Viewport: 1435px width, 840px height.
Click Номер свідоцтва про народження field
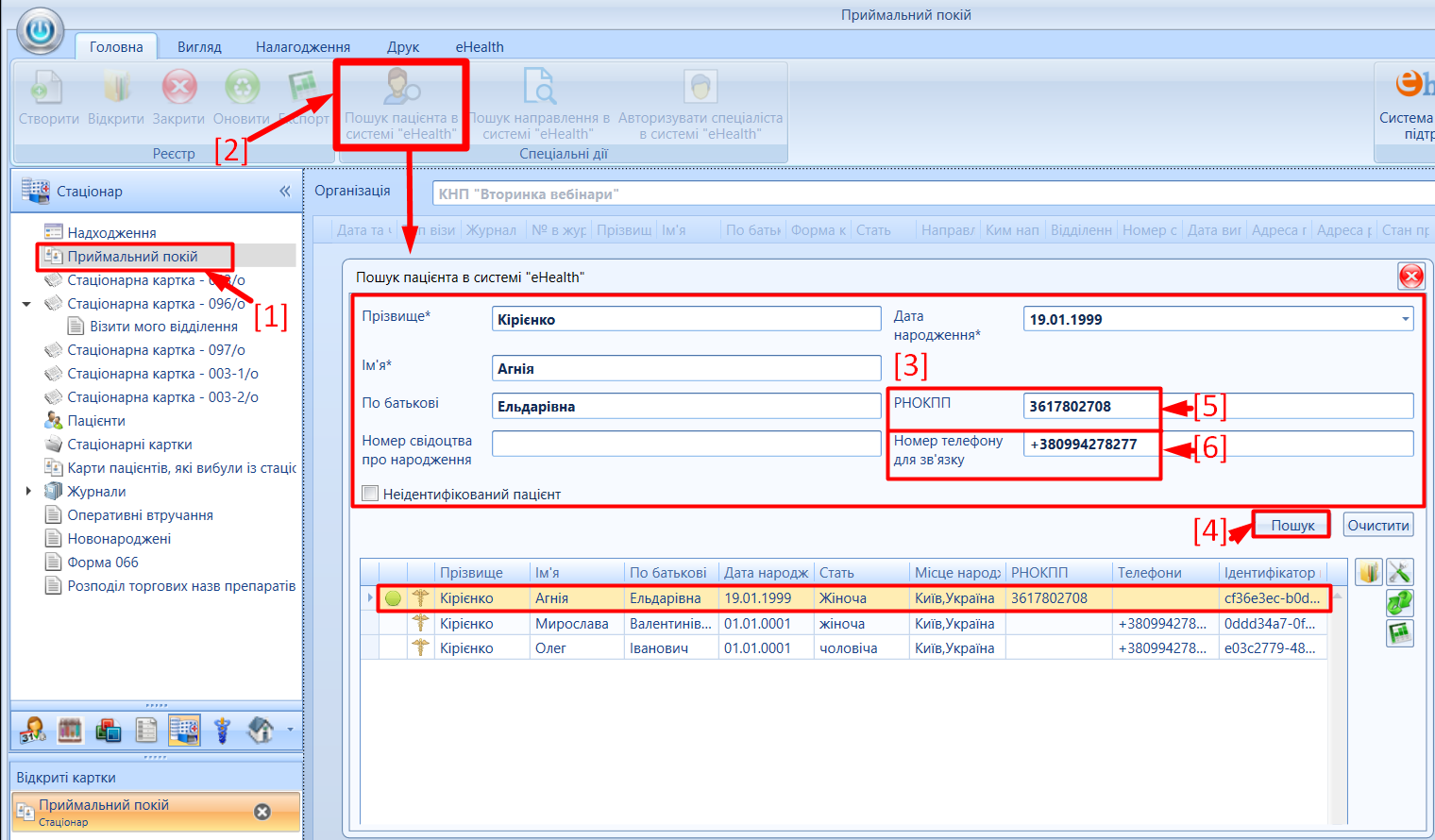(x=686, y=444)
